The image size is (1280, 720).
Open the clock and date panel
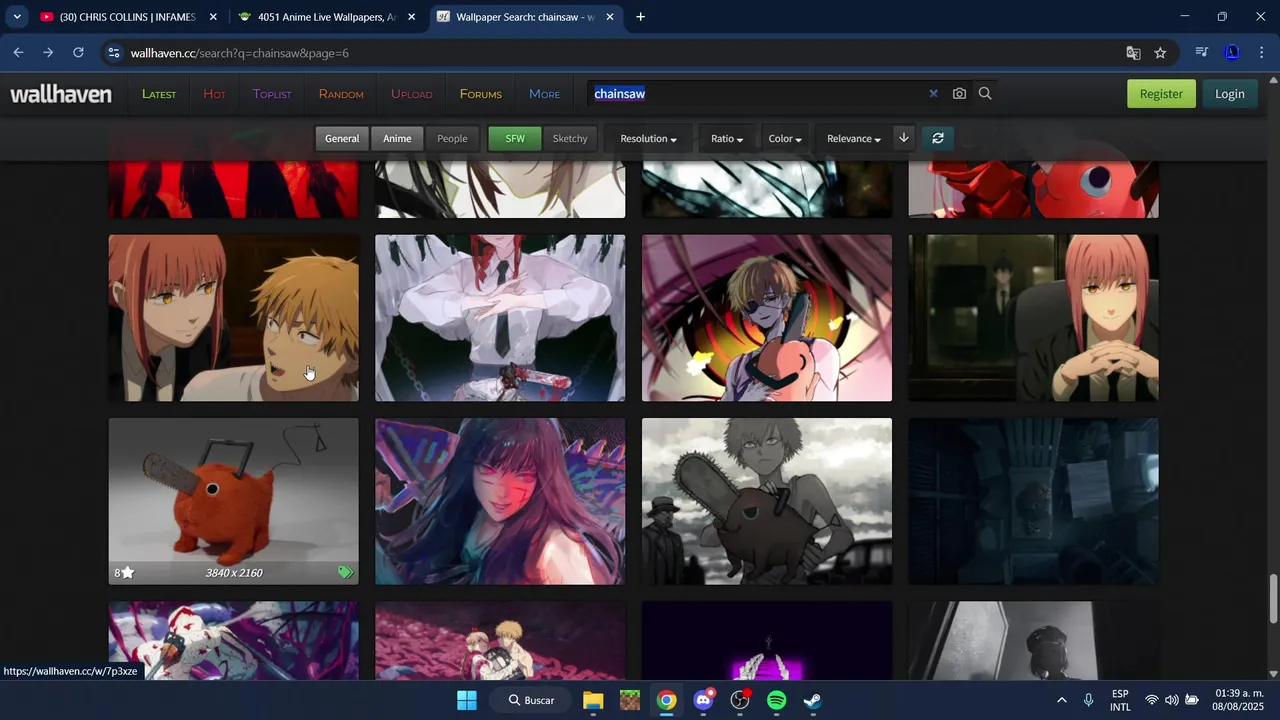(x=1239, y=700)
